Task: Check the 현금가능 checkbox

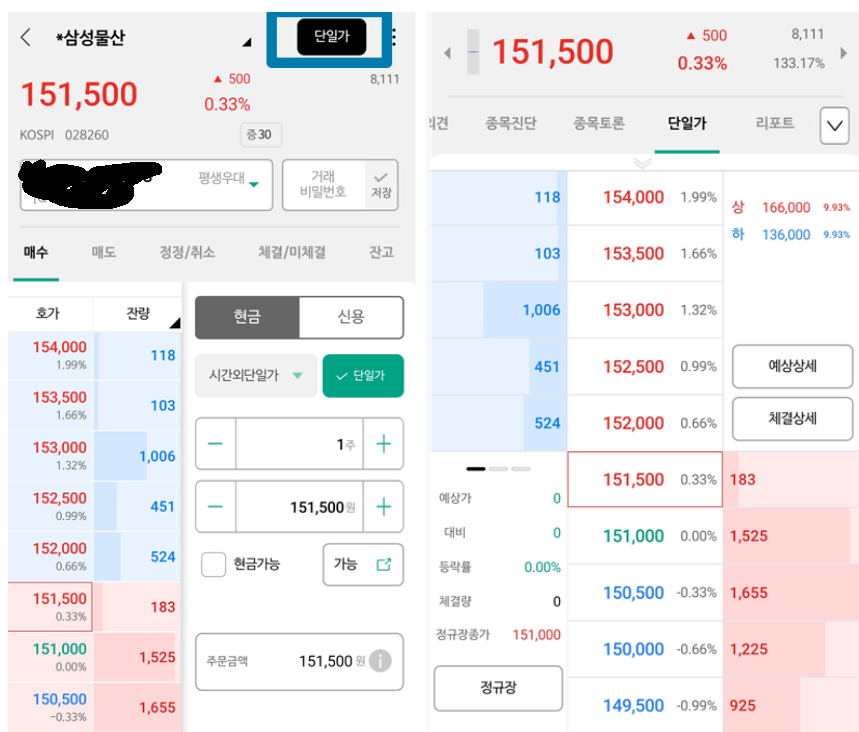Action: (214, 564)
